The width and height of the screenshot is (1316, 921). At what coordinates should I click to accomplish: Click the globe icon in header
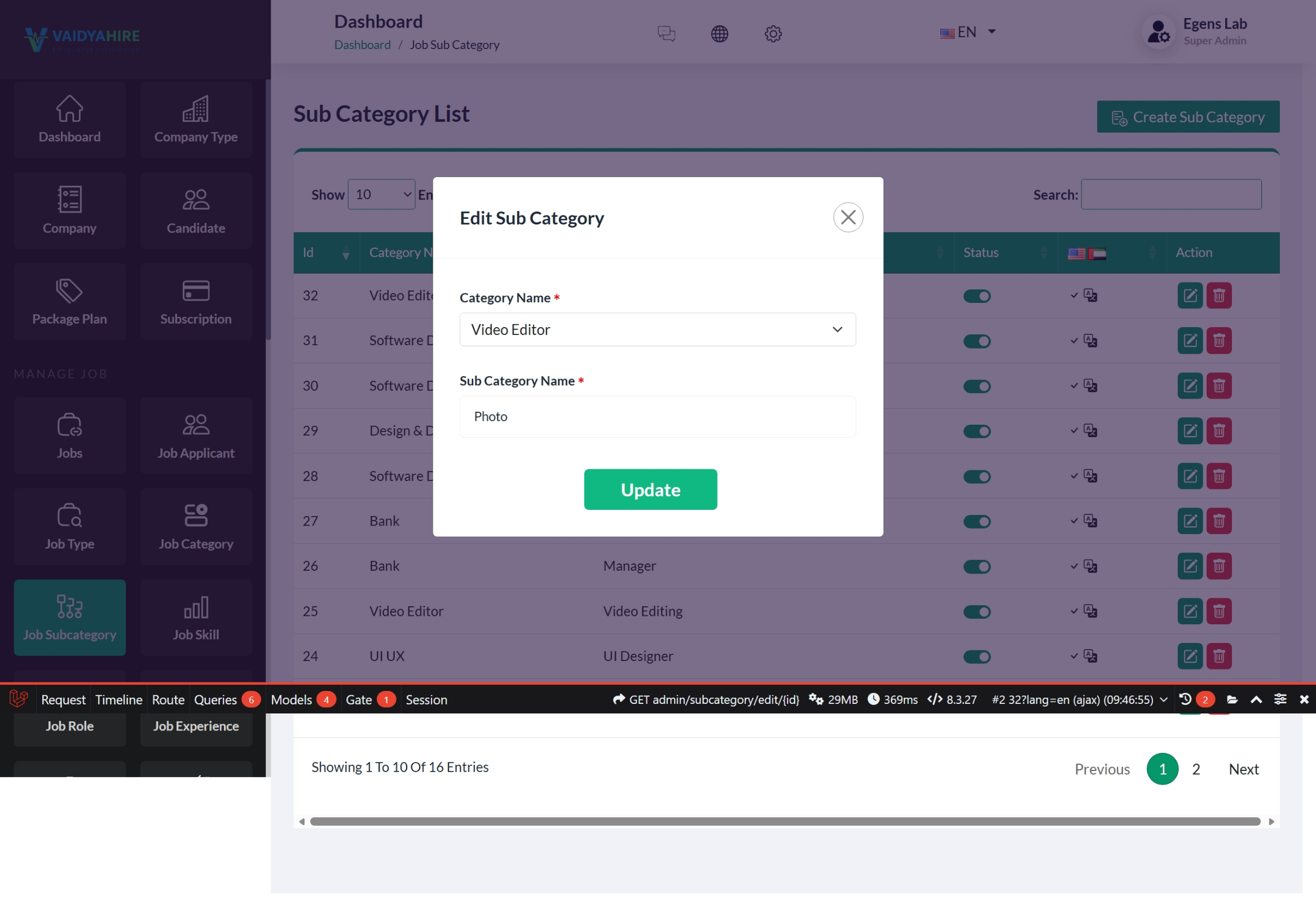point(719,34)
